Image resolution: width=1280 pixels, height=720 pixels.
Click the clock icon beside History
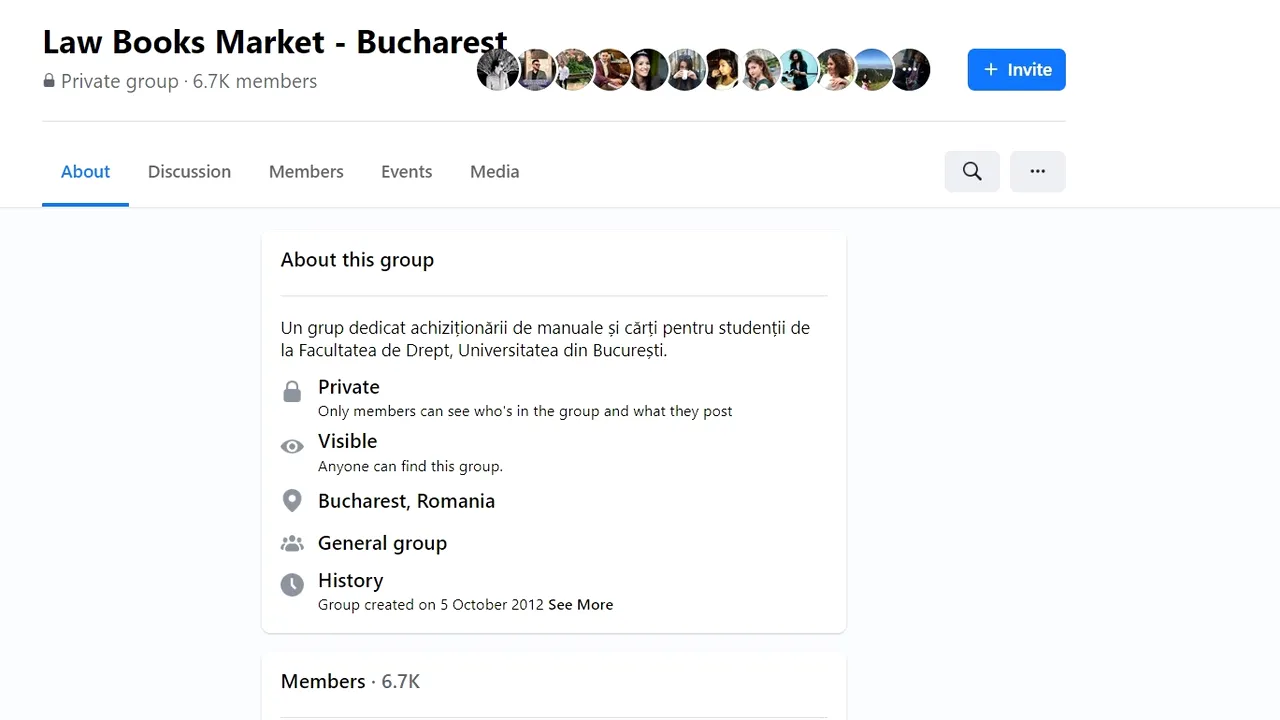point(292,585)
